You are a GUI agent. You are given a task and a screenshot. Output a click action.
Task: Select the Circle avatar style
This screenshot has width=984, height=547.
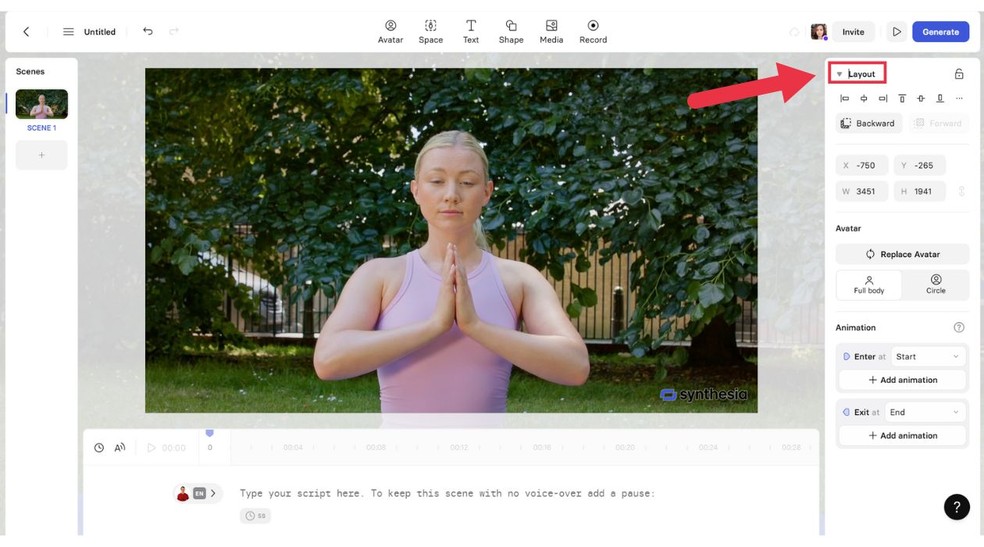pyautogui.click(x=936, y=285)
